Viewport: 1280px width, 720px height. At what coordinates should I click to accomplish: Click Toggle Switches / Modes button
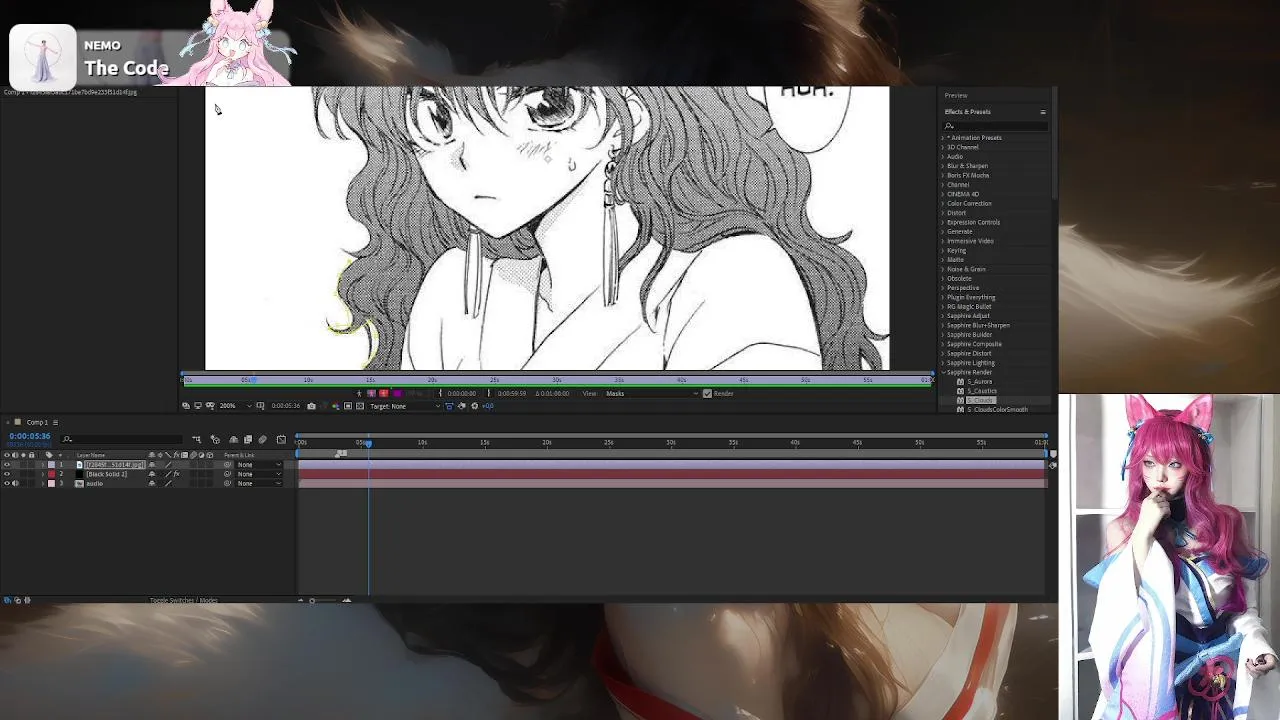coord(183,600)
